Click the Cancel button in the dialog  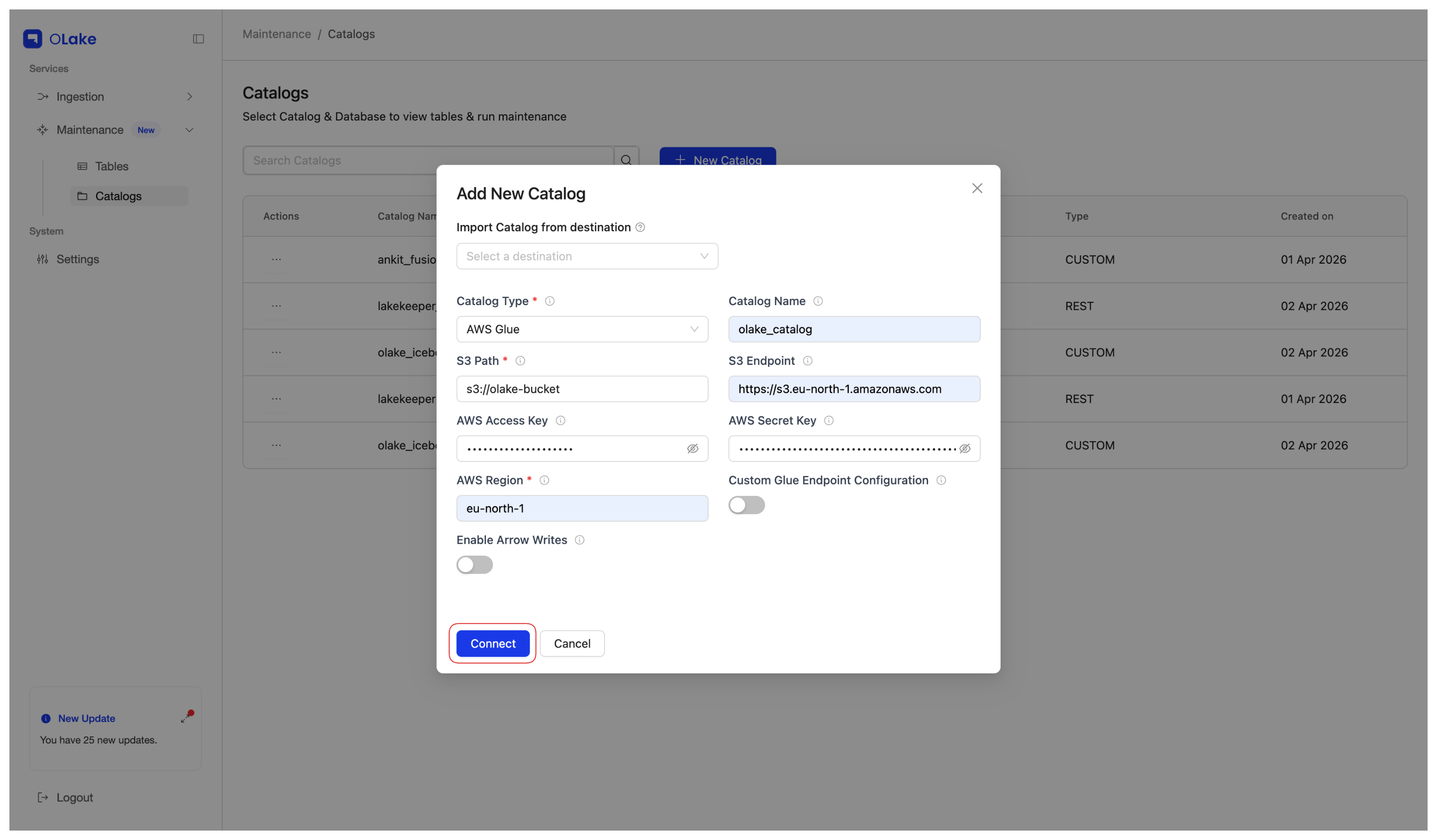click(572, 643)
